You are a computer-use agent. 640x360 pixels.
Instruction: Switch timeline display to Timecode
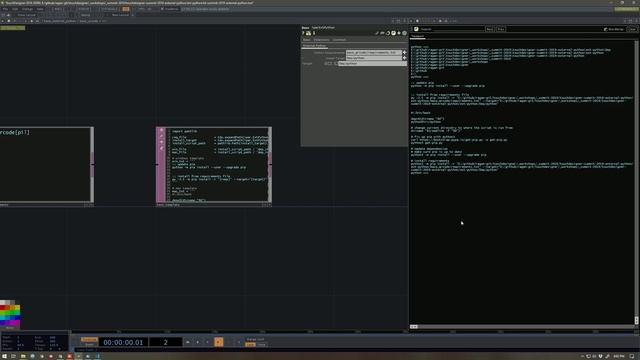coord(89,339)
